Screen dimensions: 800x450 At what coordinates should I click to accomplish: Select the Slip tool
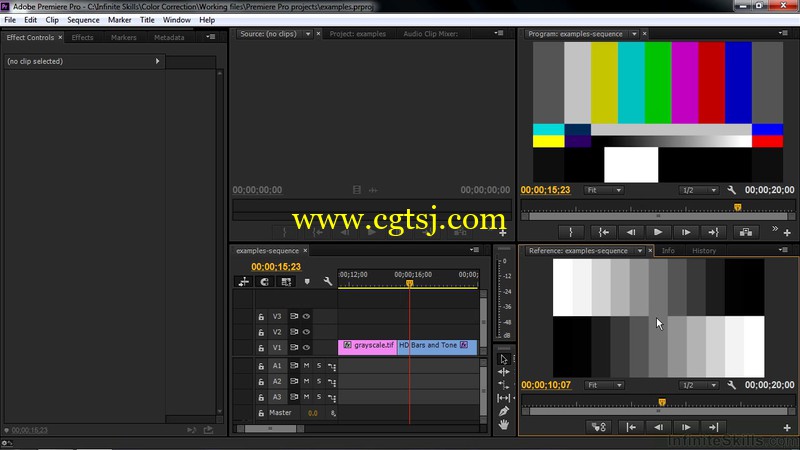pos(504,398)
